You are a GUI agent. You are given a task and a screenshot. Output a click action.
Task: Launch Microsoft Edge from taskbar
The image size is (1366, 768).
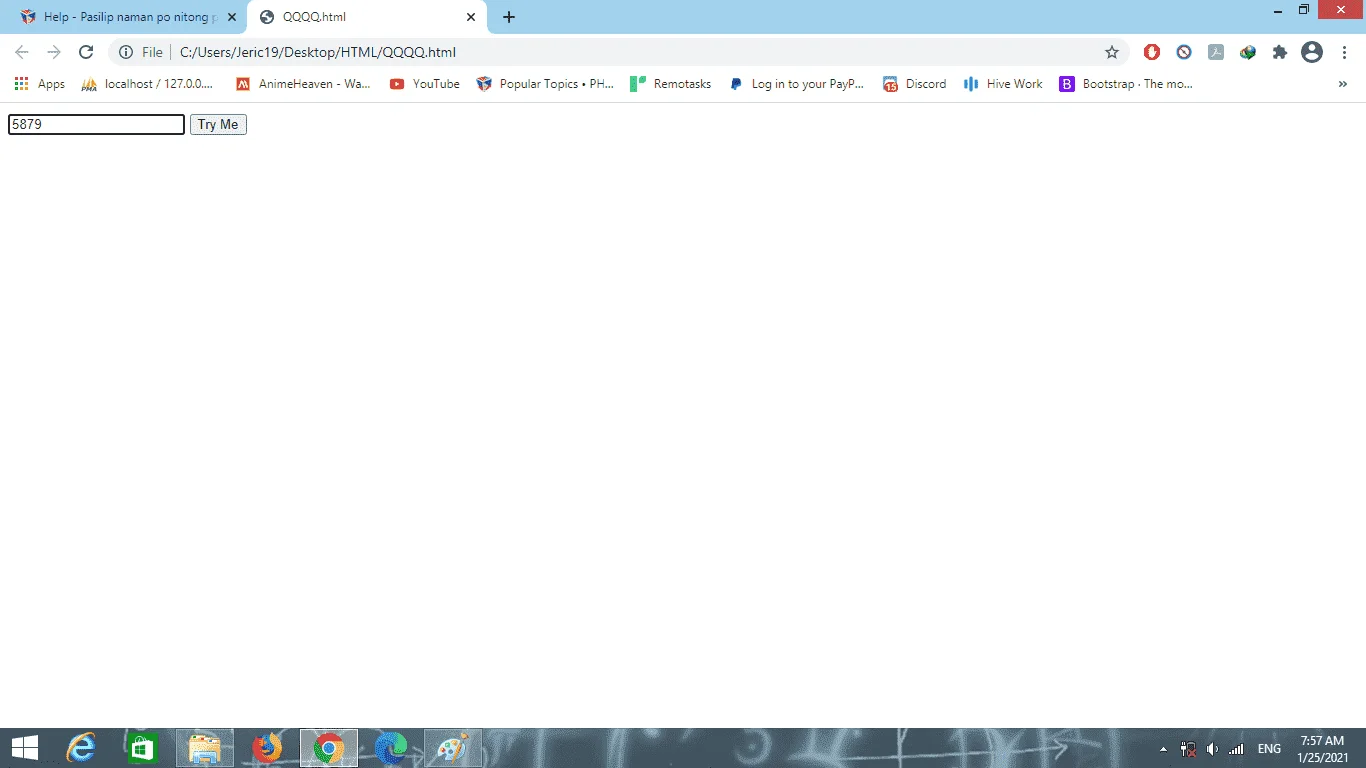coord(391,748)
